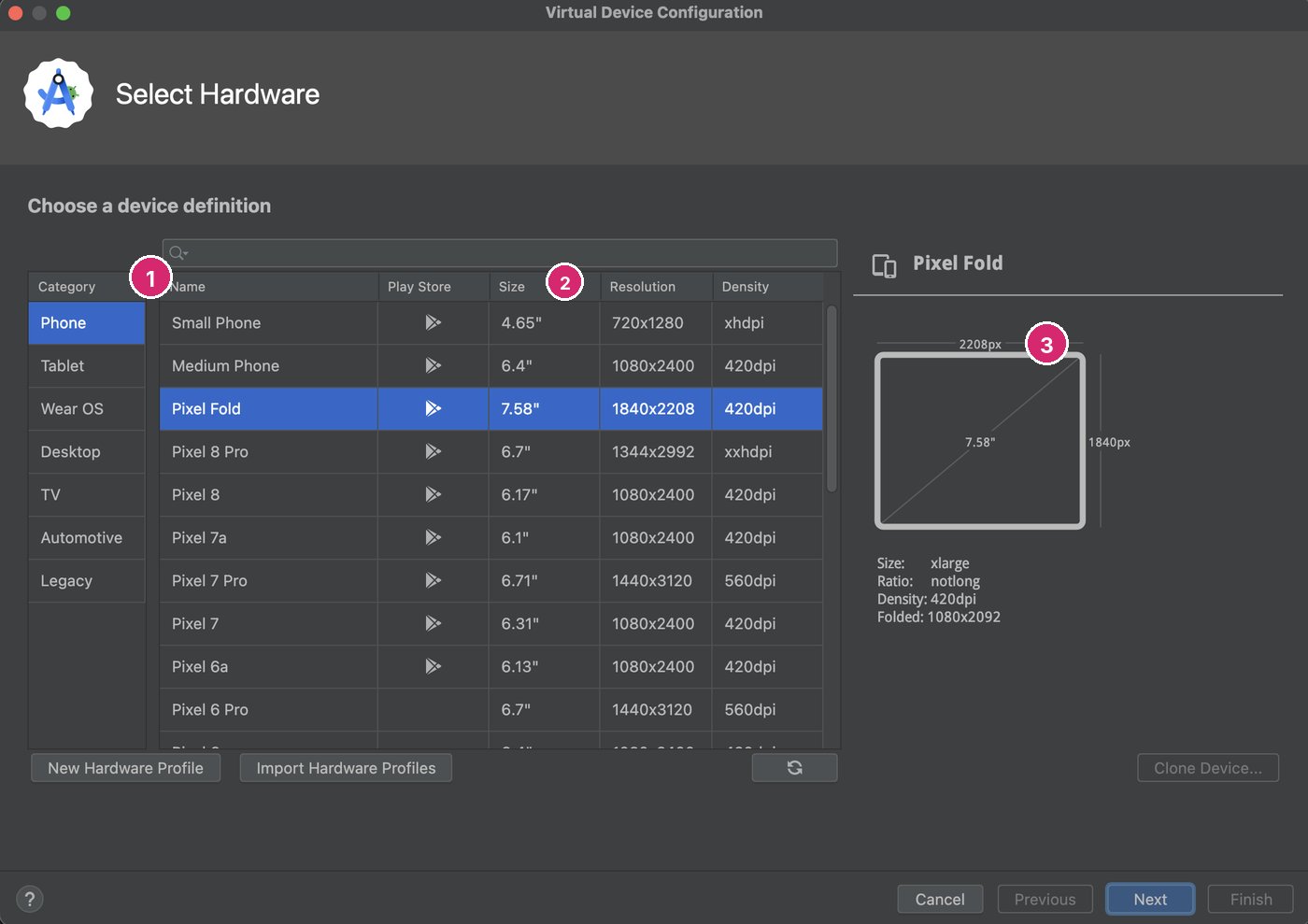Click the Play Store icon for Medium Phone
This screenshot has height=924, width=1308.
pos(433,365)
